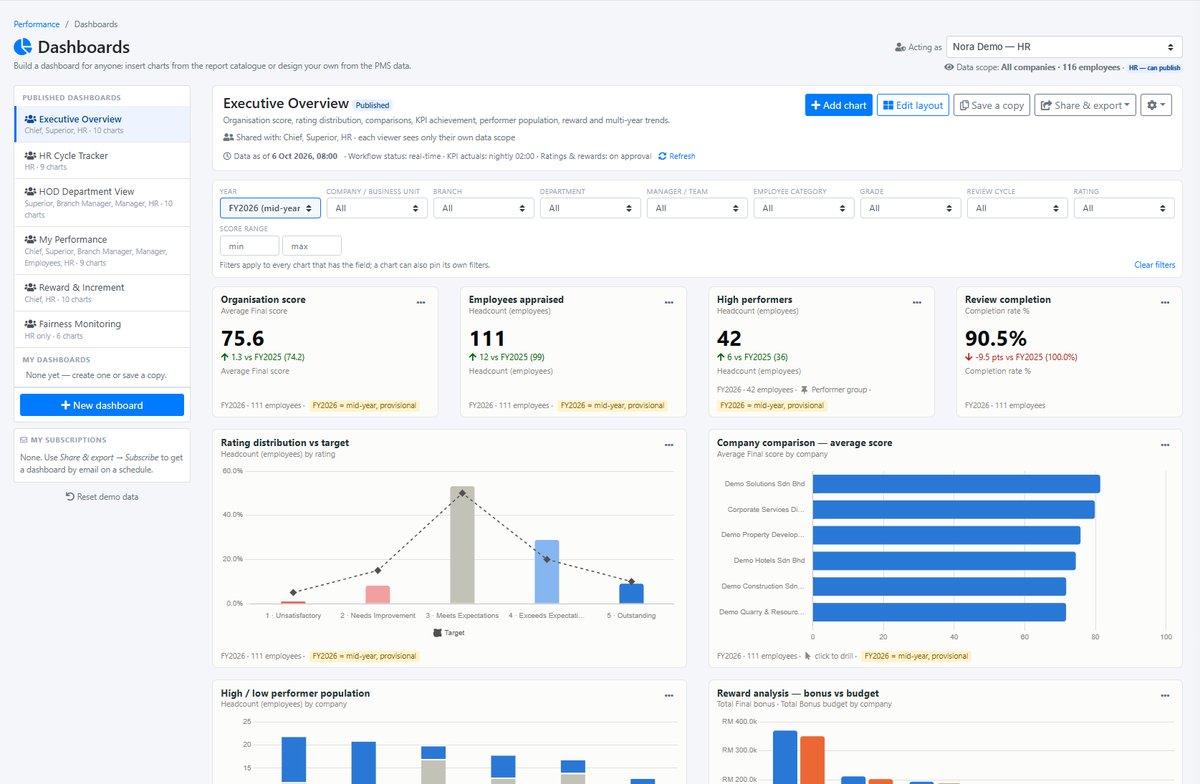Open the Fairness Monitoring dashboard
The height and width of the screenshot is (784, 1200).
[x=102, y=329]
